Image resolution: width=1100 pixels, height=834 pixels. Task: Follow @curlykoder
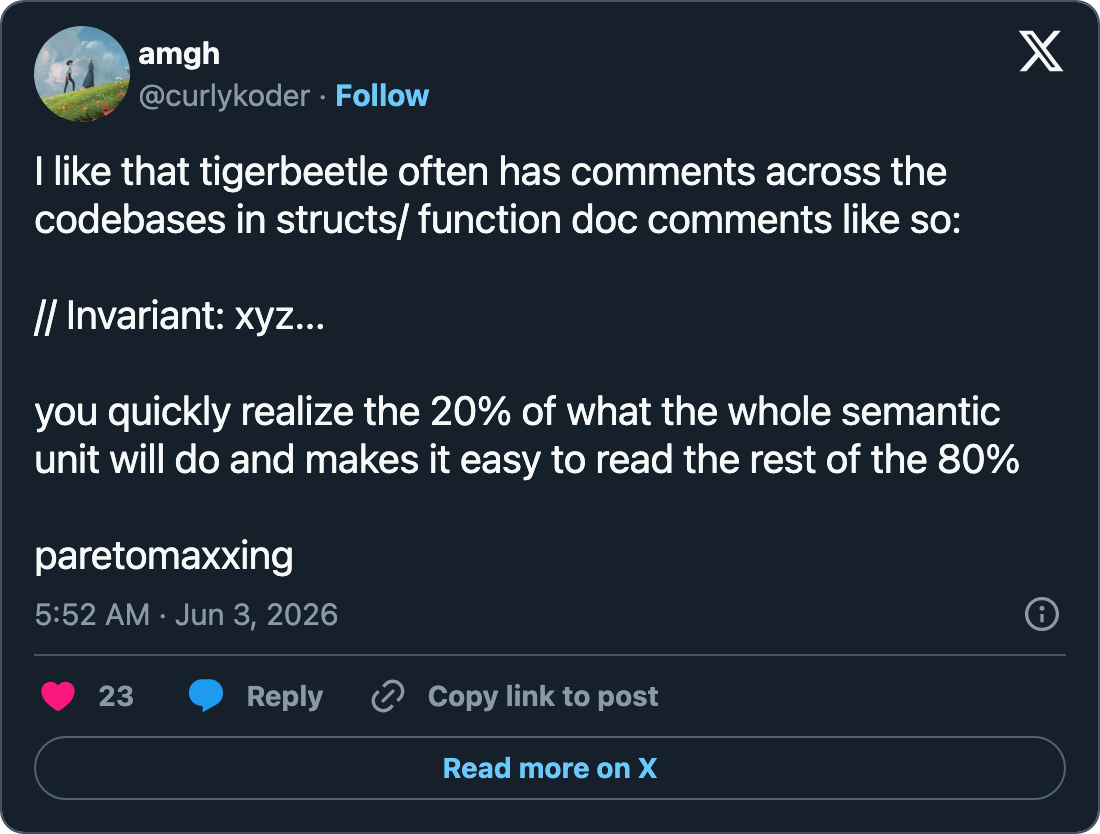[x=382, y=96]
